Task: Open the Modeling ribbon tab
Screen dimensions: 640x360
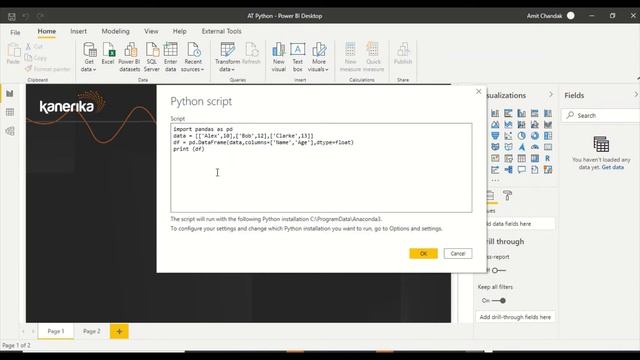Action: [116, 31]
